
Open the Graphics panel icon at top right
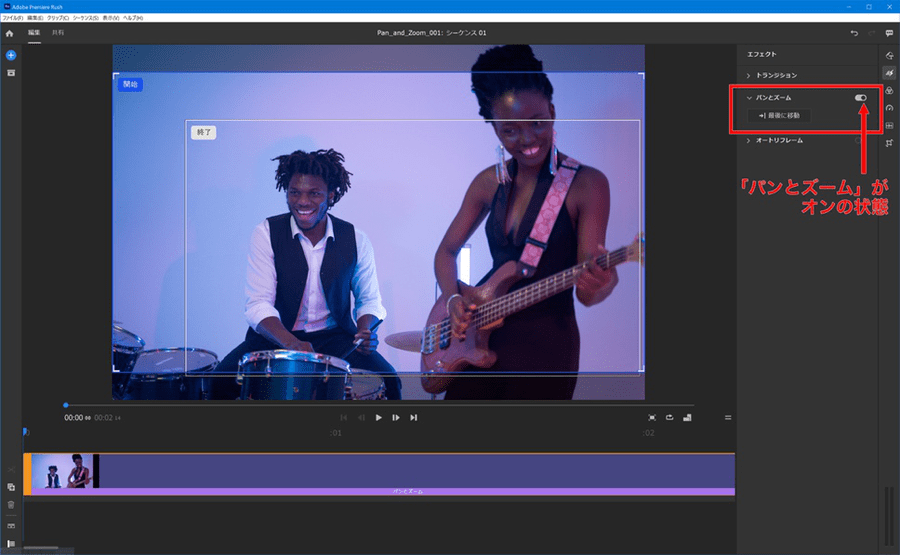point(889,55)
